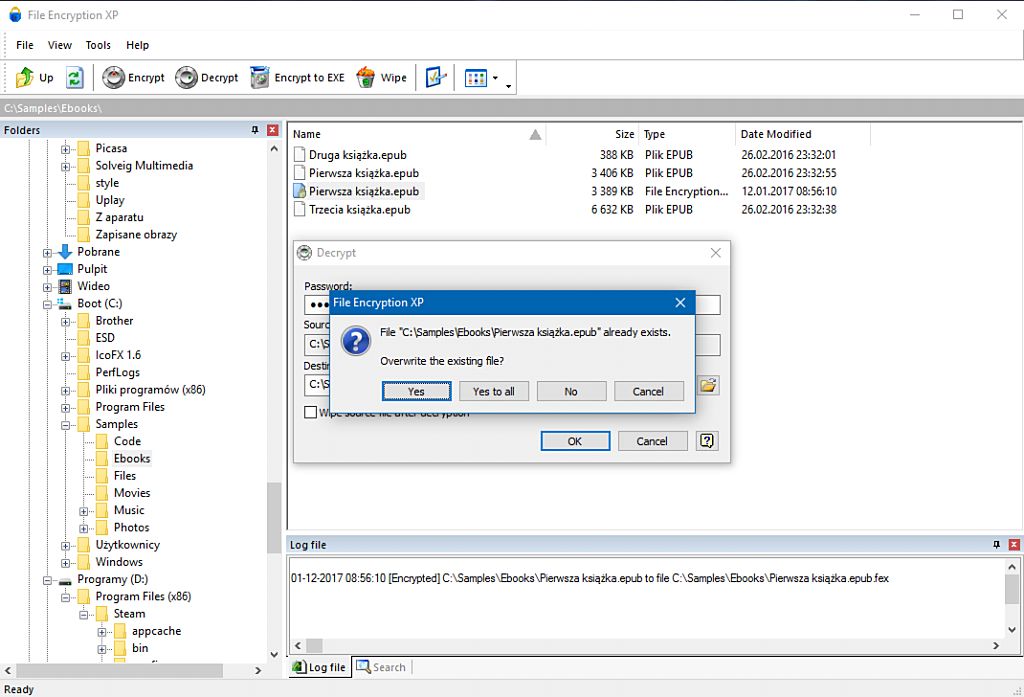Screen dimensions: 1024x697
Task: Pin the Log file panel
Action: pos(997,544)
